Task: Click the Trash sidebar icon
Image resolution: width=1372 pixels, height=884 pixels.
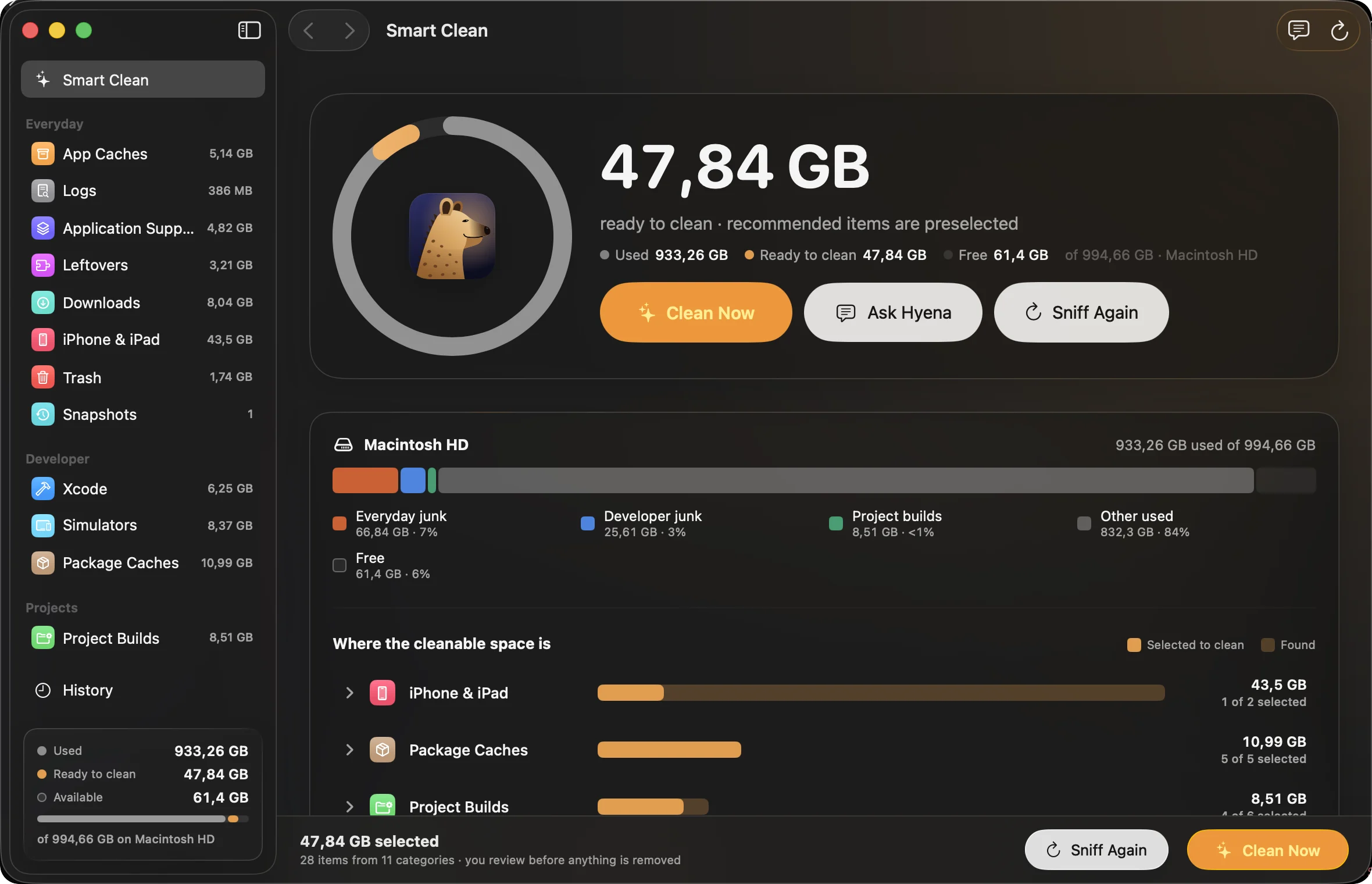Action: (43, 377)
